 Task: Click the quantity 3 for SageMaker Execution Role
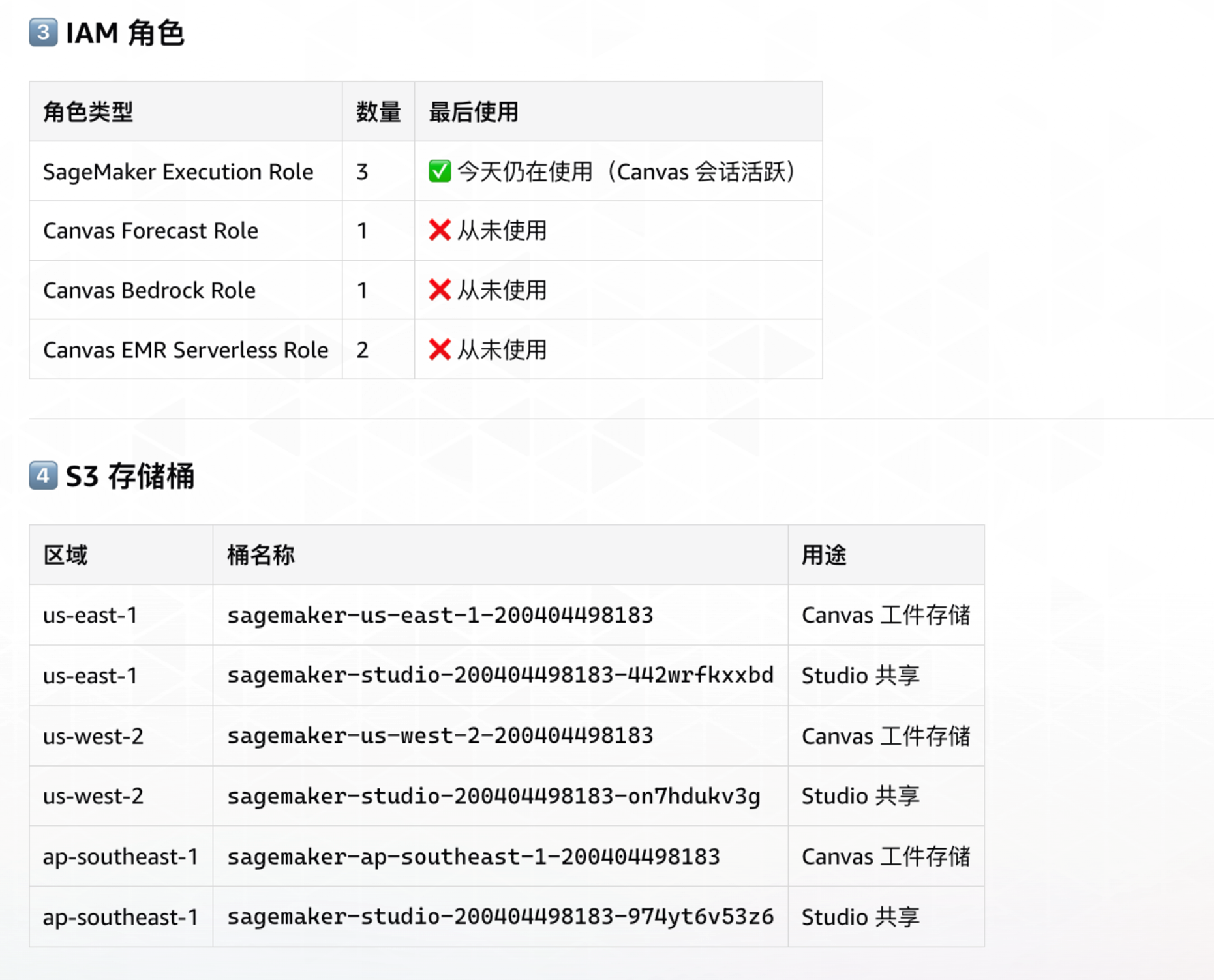pos(363,171)
